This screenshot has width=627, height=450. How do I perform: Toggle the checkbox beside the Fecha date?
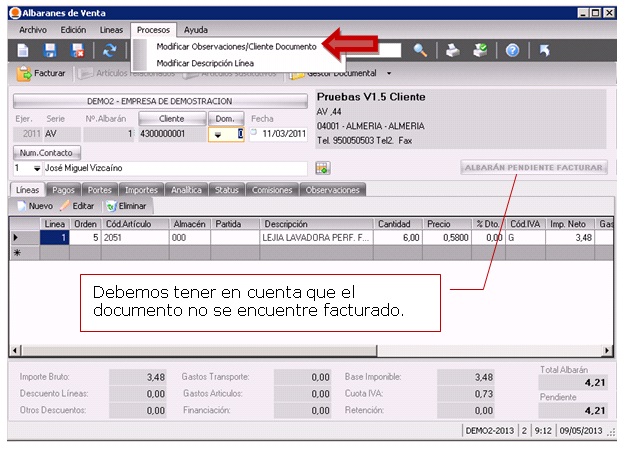point(254,133)
